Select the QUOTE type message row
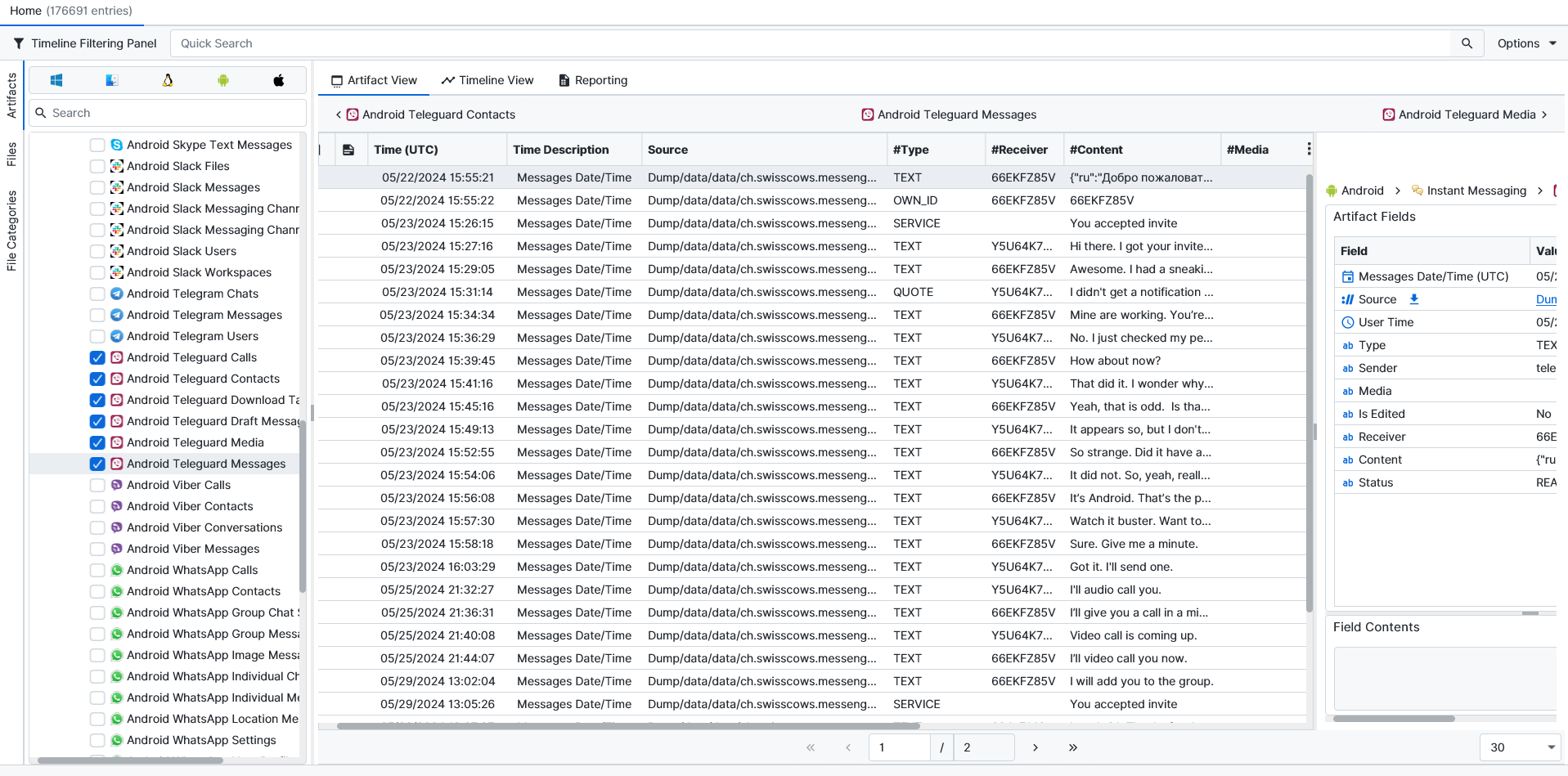 811,292
